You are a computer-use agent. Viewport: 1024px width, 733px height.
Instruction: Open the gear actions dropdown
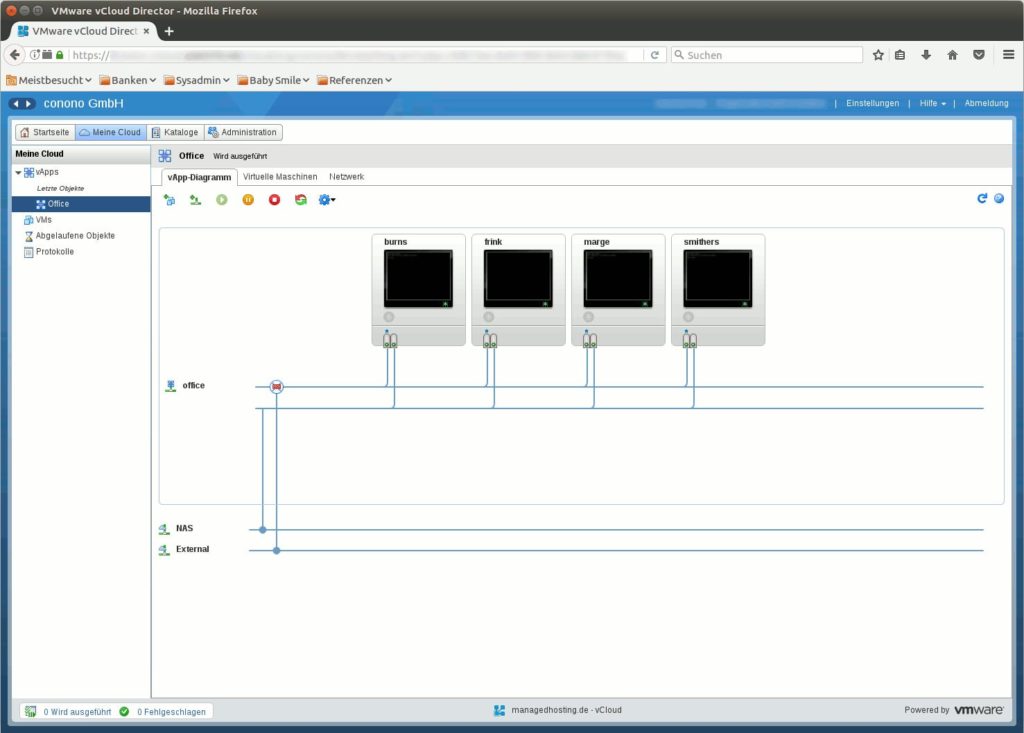click(327, 200)
